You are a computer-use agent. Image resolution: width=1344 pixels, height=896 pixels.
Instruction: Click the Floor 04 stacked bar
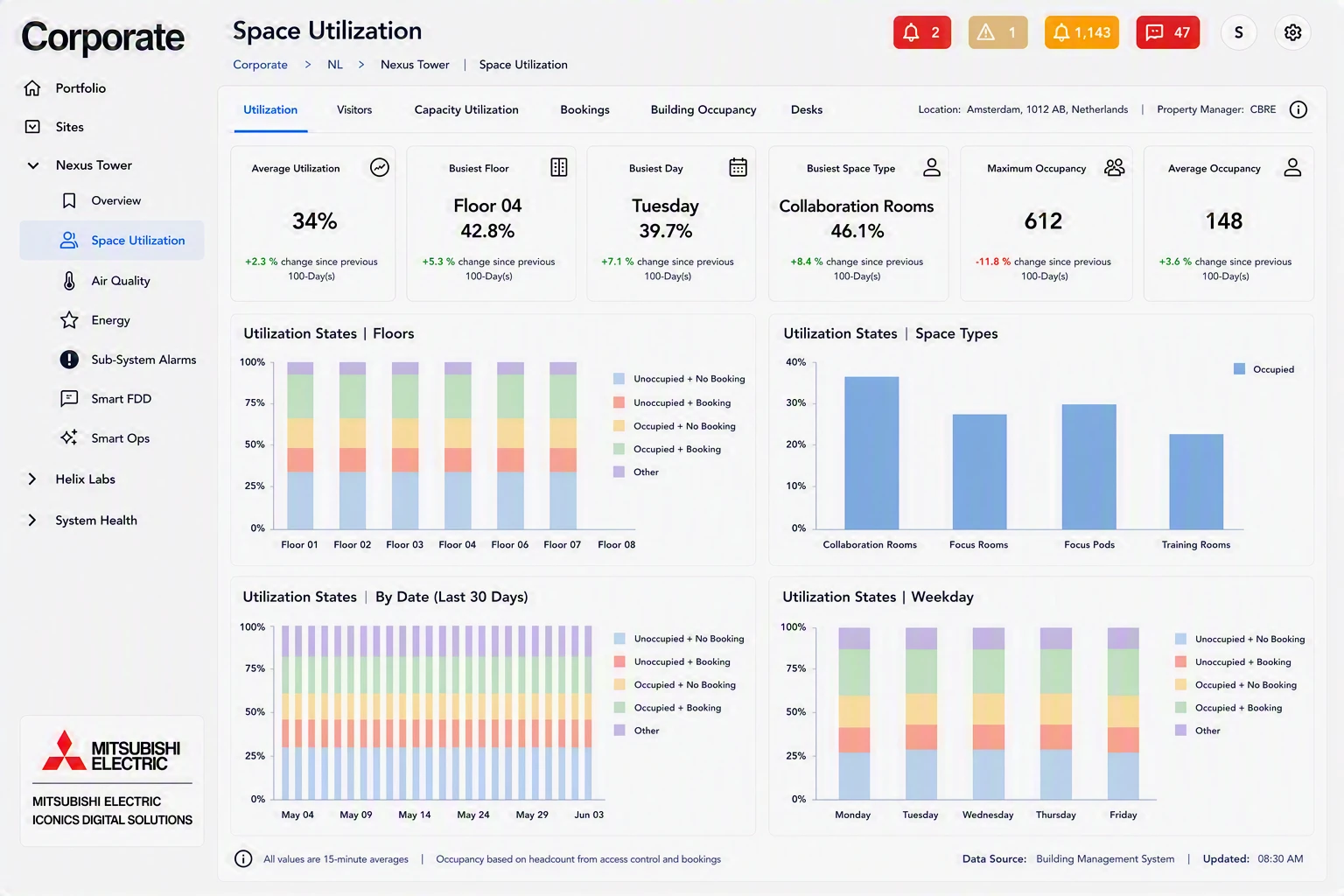click(458, 445)
